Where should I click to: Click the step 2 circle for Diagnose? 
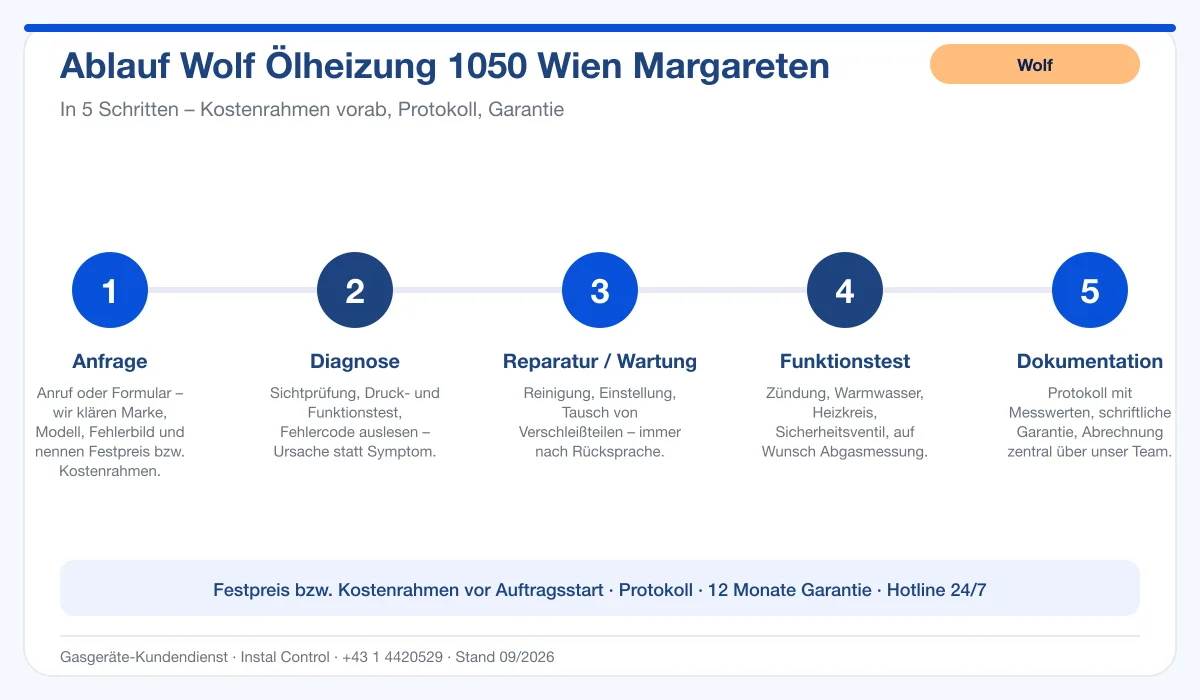(355, 290)
